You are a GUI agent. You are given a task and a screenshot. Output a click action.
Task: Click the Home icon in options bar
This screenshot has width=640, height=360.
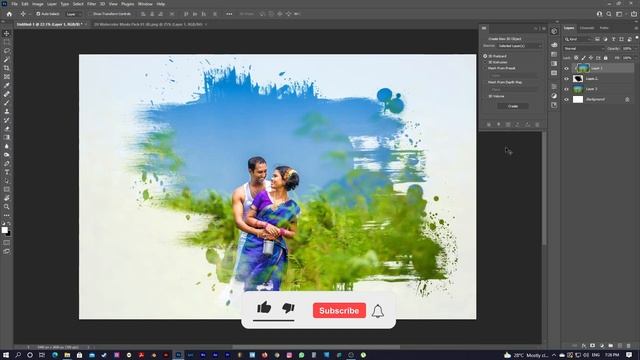(9, 14)
